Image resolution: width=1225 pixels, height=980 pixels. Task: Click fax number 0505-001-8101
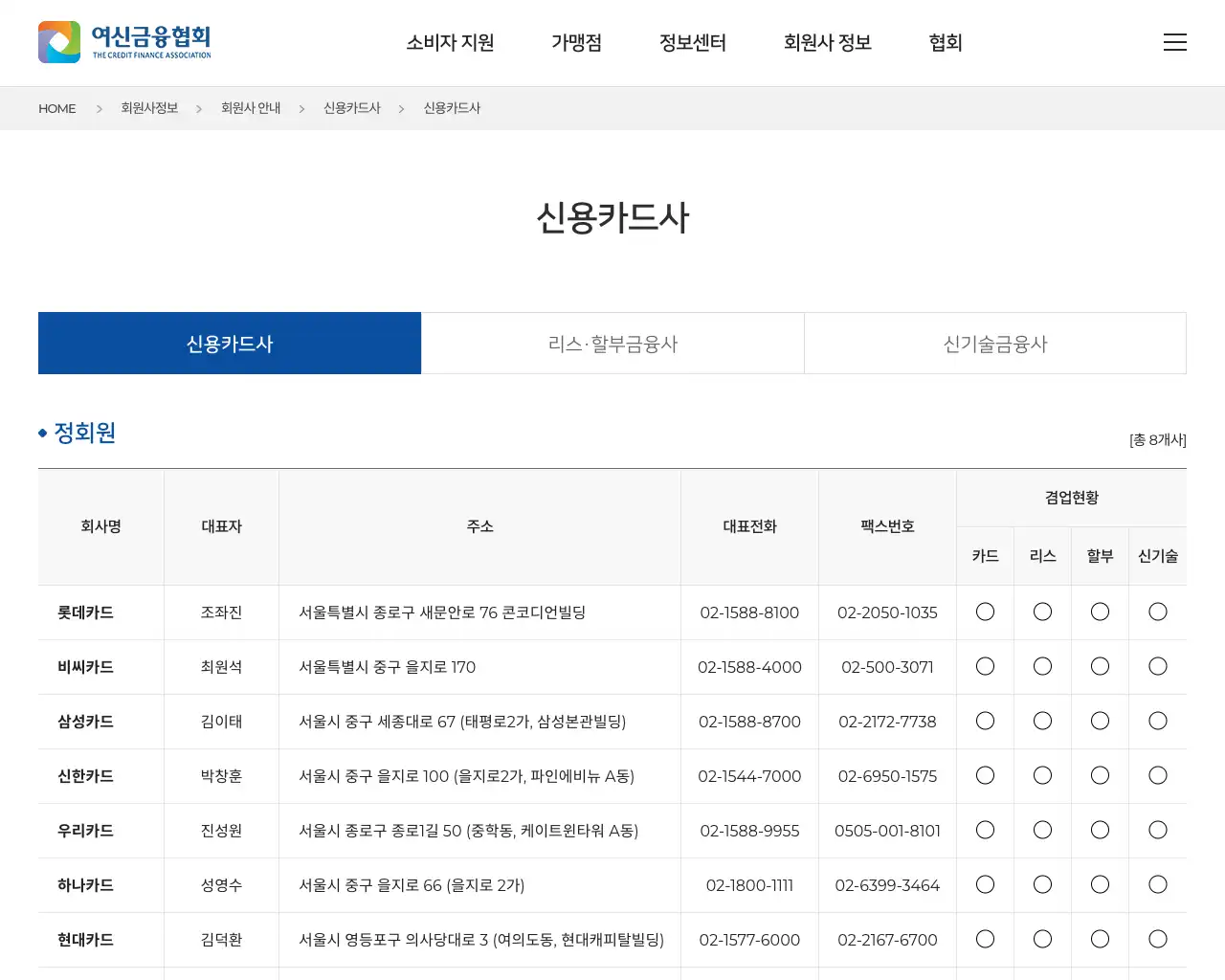tap(887, 831)
